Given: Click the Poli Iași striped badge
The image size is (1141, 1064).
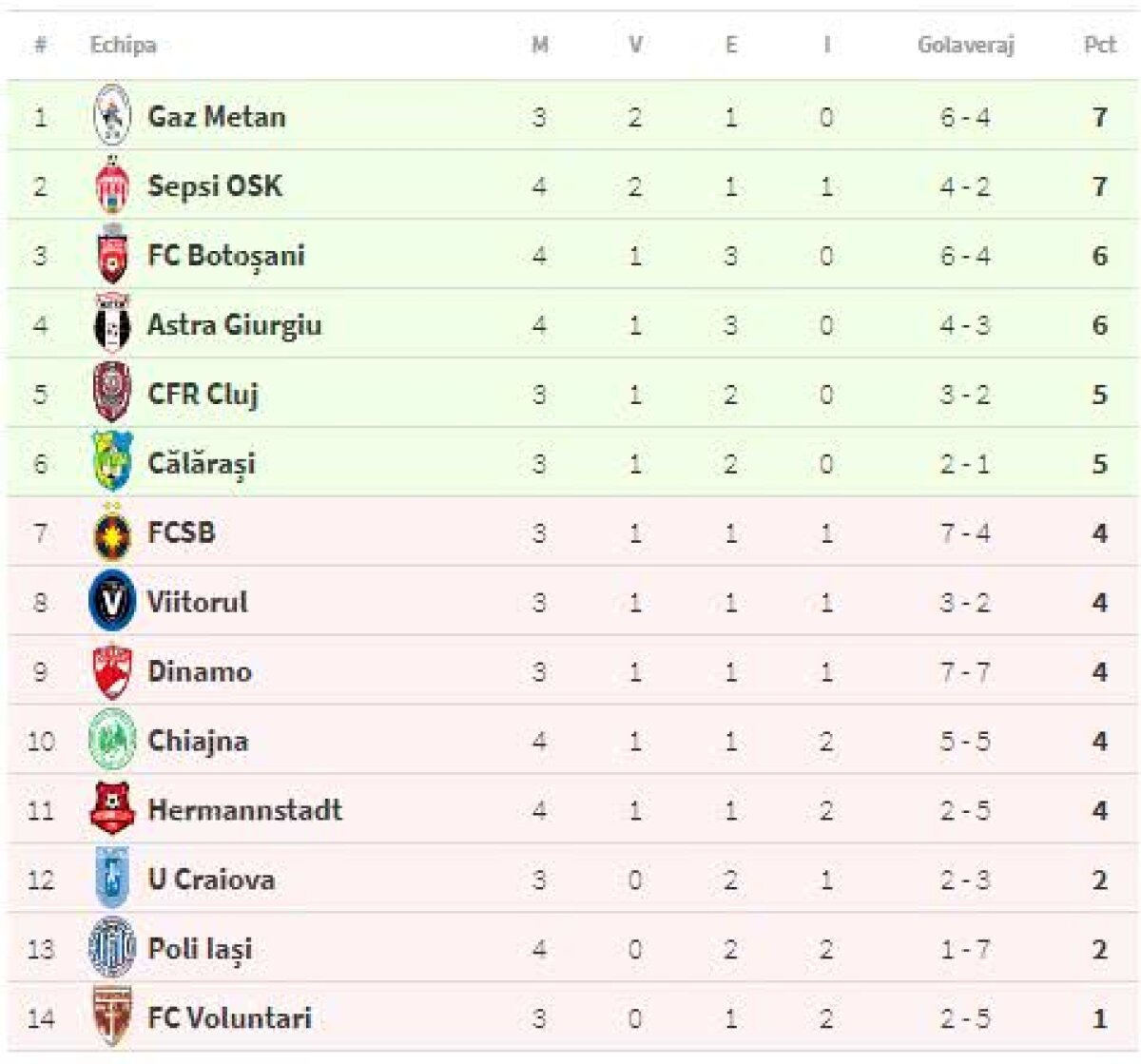Looking at the screenshot, I should (112, 948).
